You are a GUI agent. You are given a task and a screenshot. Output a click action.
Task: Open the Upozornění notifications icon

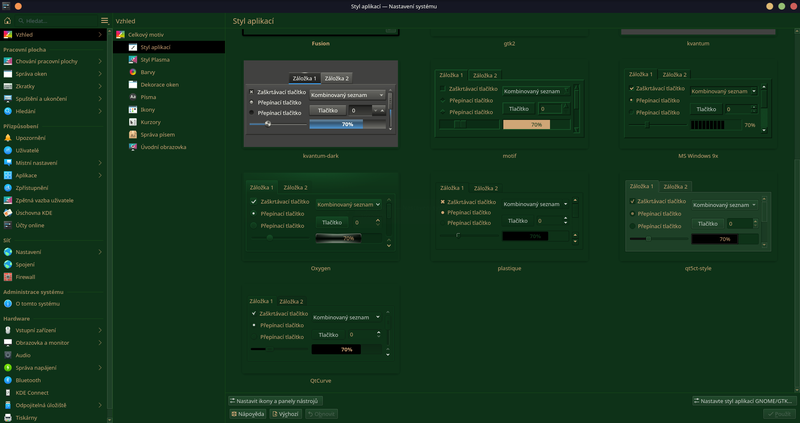pyautogui.click(x=8, y=137)
